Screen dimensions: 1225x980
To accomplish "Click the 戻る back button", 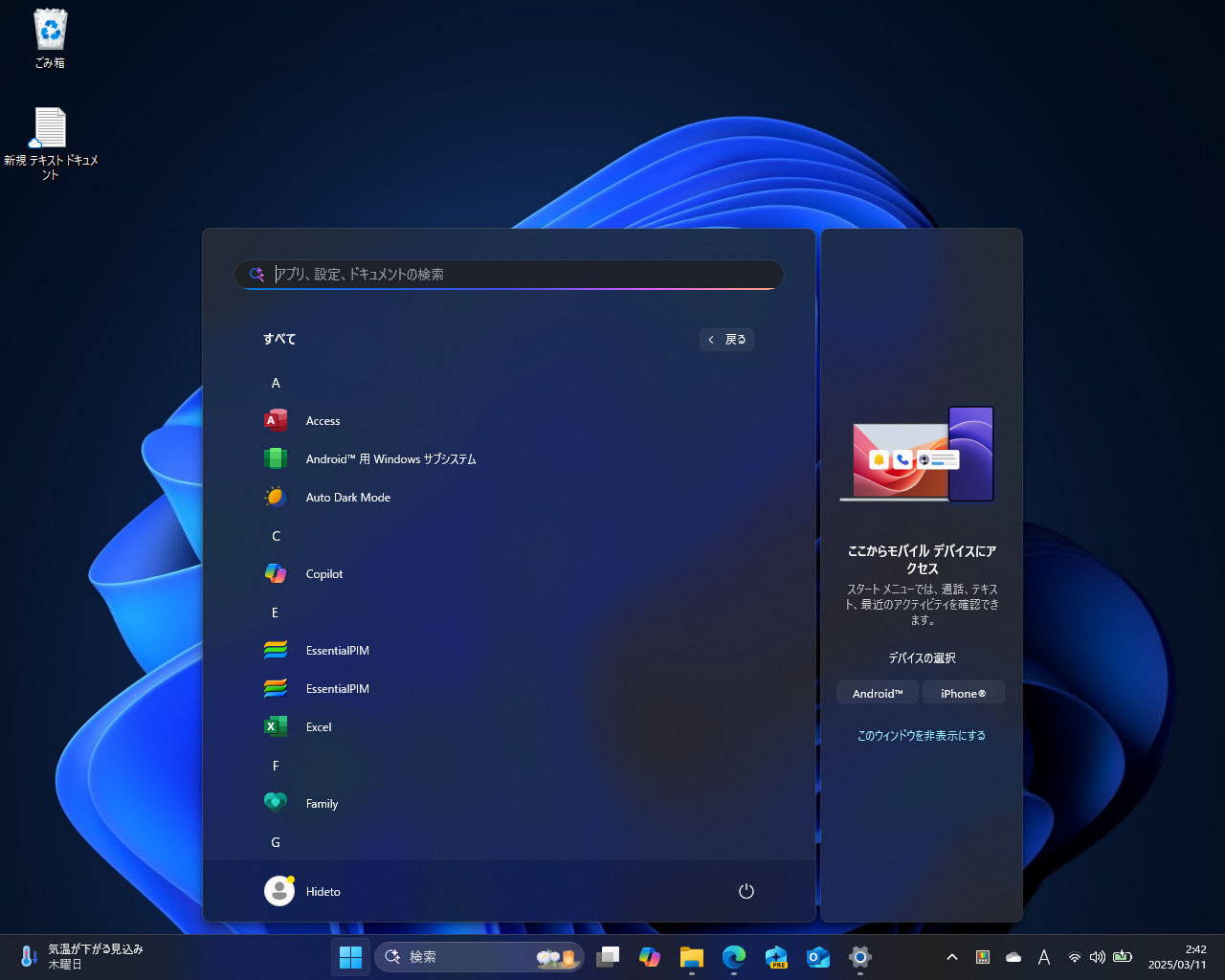I will pyautogui.click(x=727, y=340).
